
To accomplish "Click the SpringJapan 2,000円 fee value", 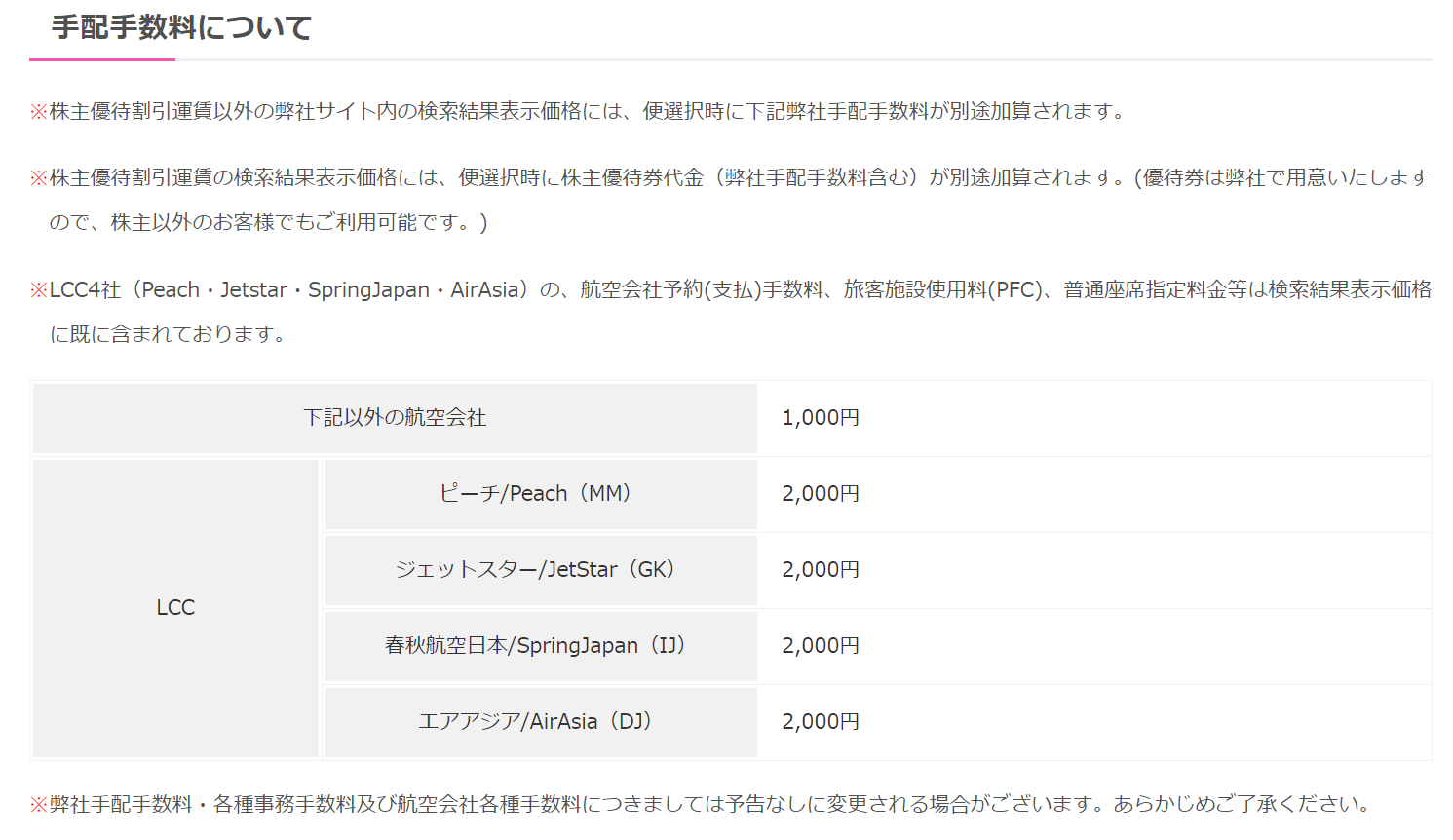I will (821, 646).
